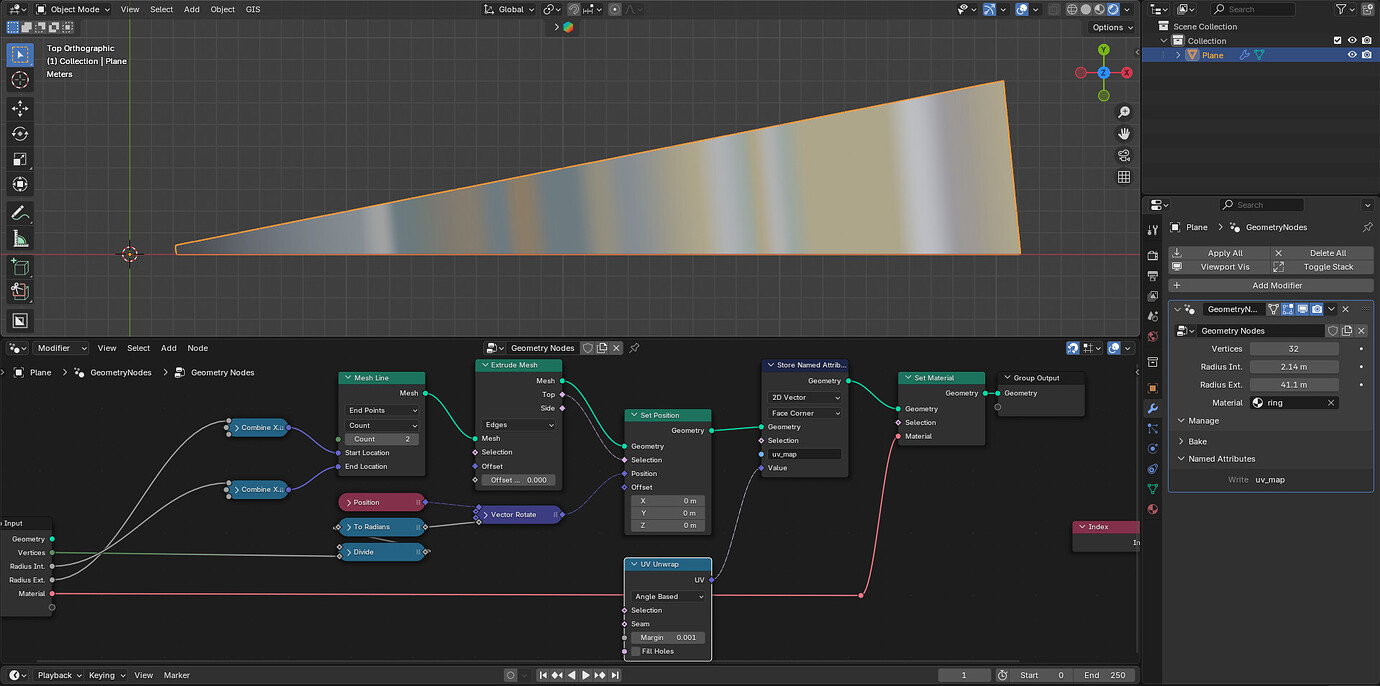
Task: Pin the properties editor context
Action: coord(1367,227)
